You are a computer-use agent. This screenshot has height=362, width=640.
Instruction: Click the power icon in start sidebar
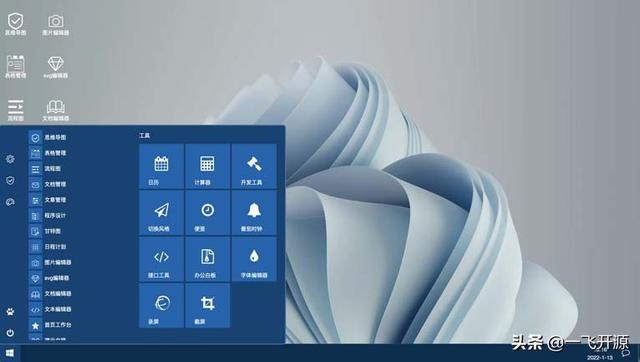pos(10,333)
